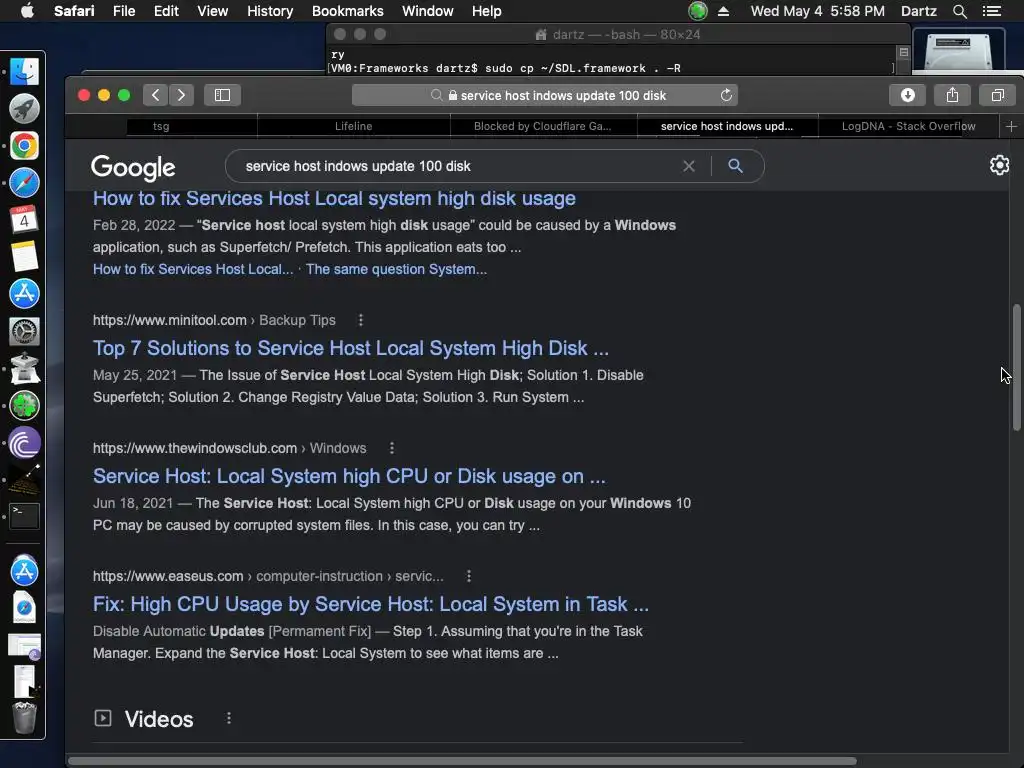The height and width of the screenshot is (768, 1024).
Task: Click the eject icon in menu bar
Action: 723,11
